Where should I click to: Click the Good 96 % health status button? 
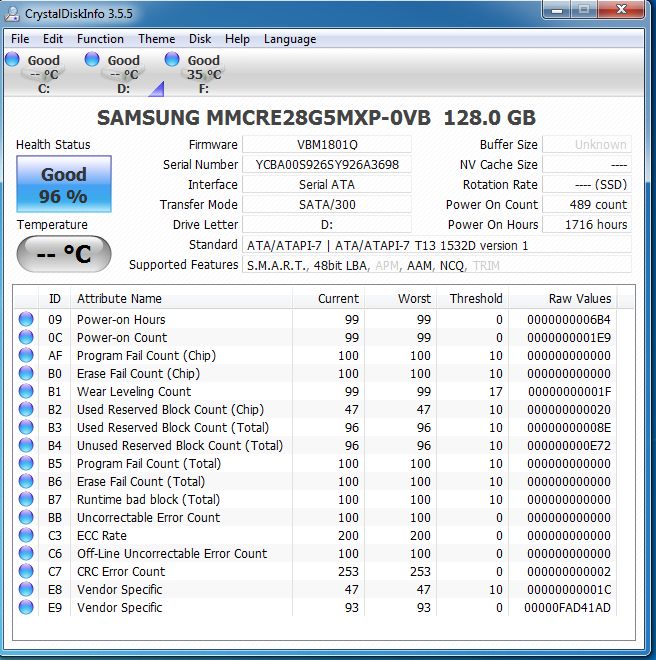click(64, 184)
